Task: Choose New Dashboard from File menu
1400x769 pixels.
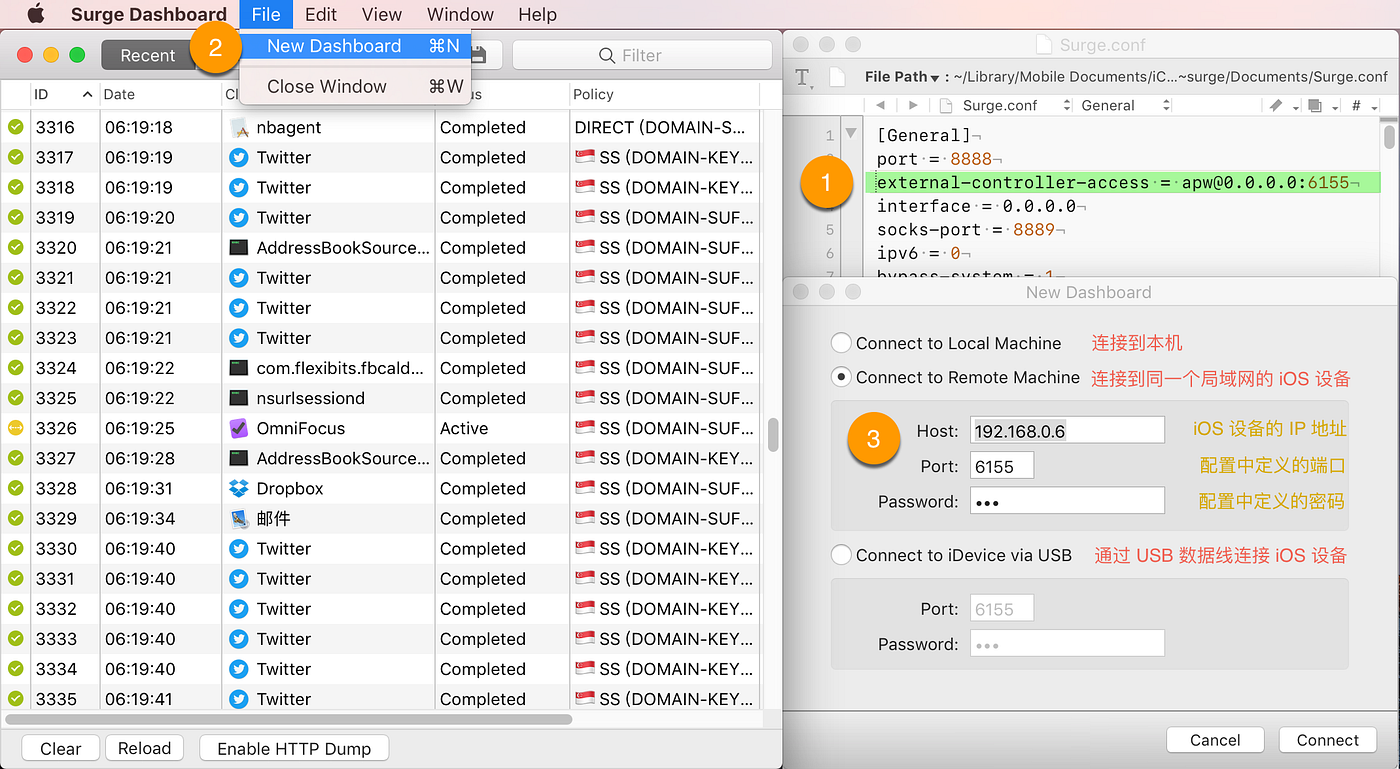Action: tap(355, 46)
